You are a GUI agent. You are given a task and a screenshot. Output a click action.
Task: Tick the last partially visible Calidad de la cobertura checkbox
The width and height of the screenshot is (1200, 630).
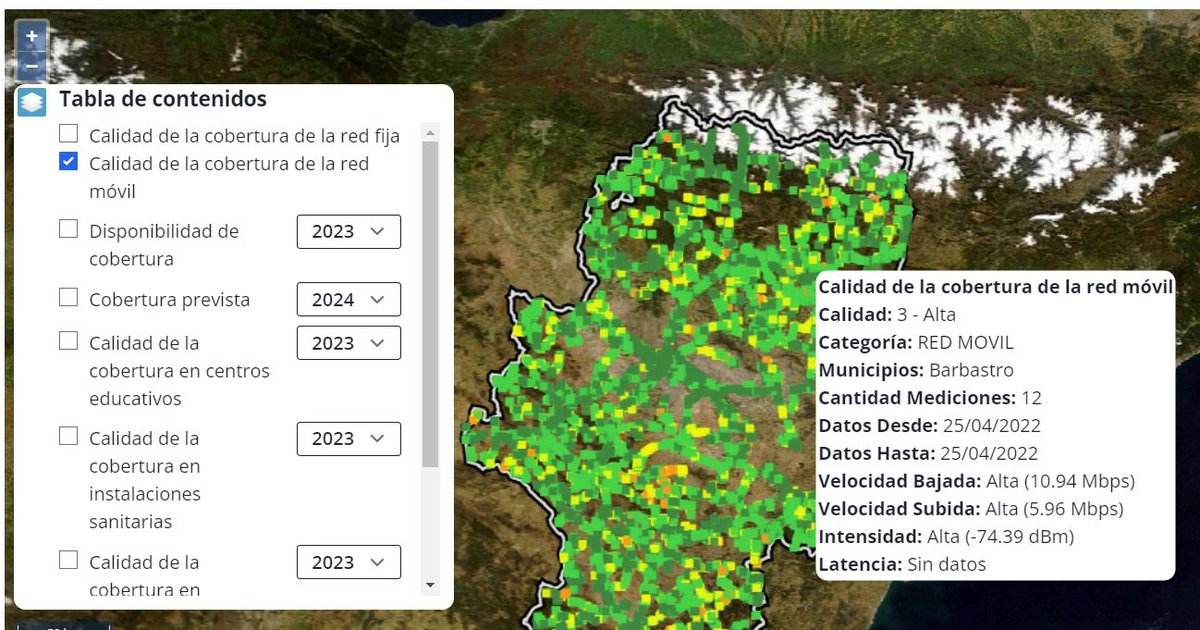tap(68, 560)
